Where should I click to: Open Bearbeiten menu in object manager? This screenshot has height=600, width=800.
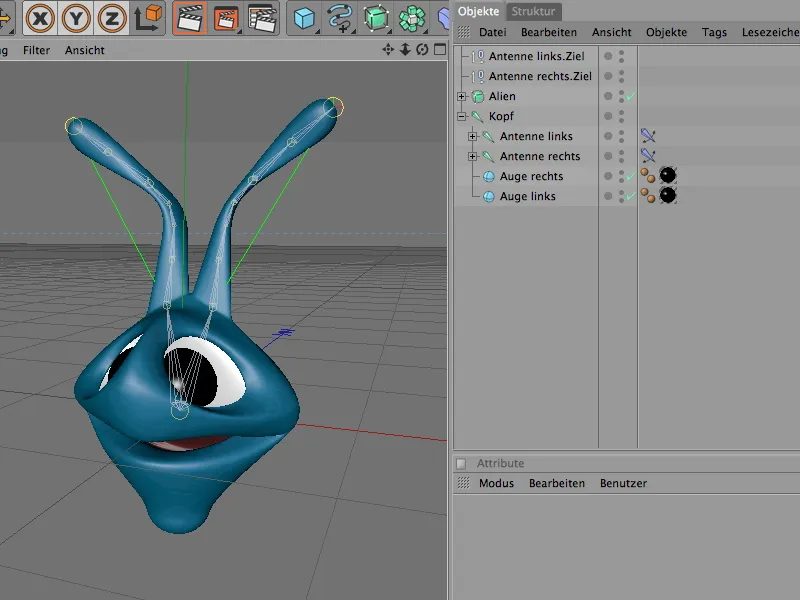click(548, 32)
